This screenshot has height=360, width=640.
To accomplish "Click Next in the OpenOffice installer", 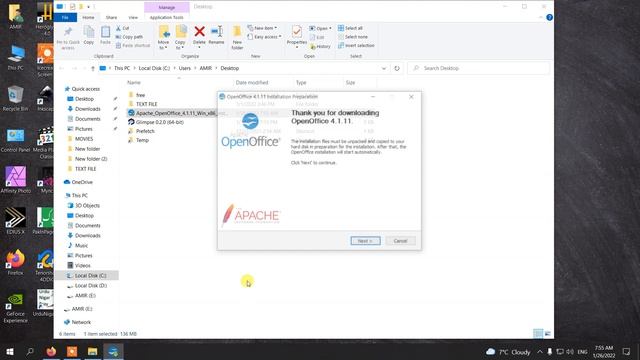I will coord(365,241).
